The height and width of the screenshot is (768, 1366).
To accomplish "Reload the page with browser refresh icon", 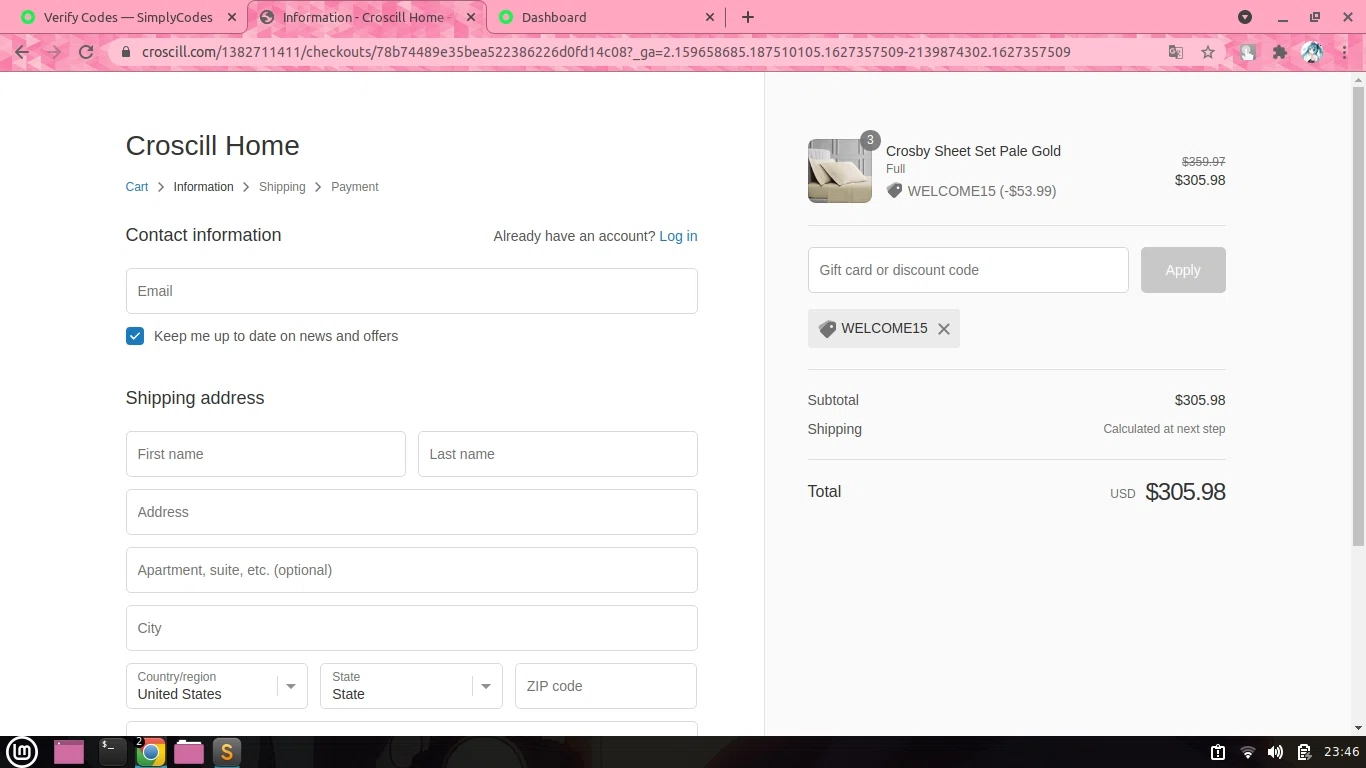I will pos(86,52).
